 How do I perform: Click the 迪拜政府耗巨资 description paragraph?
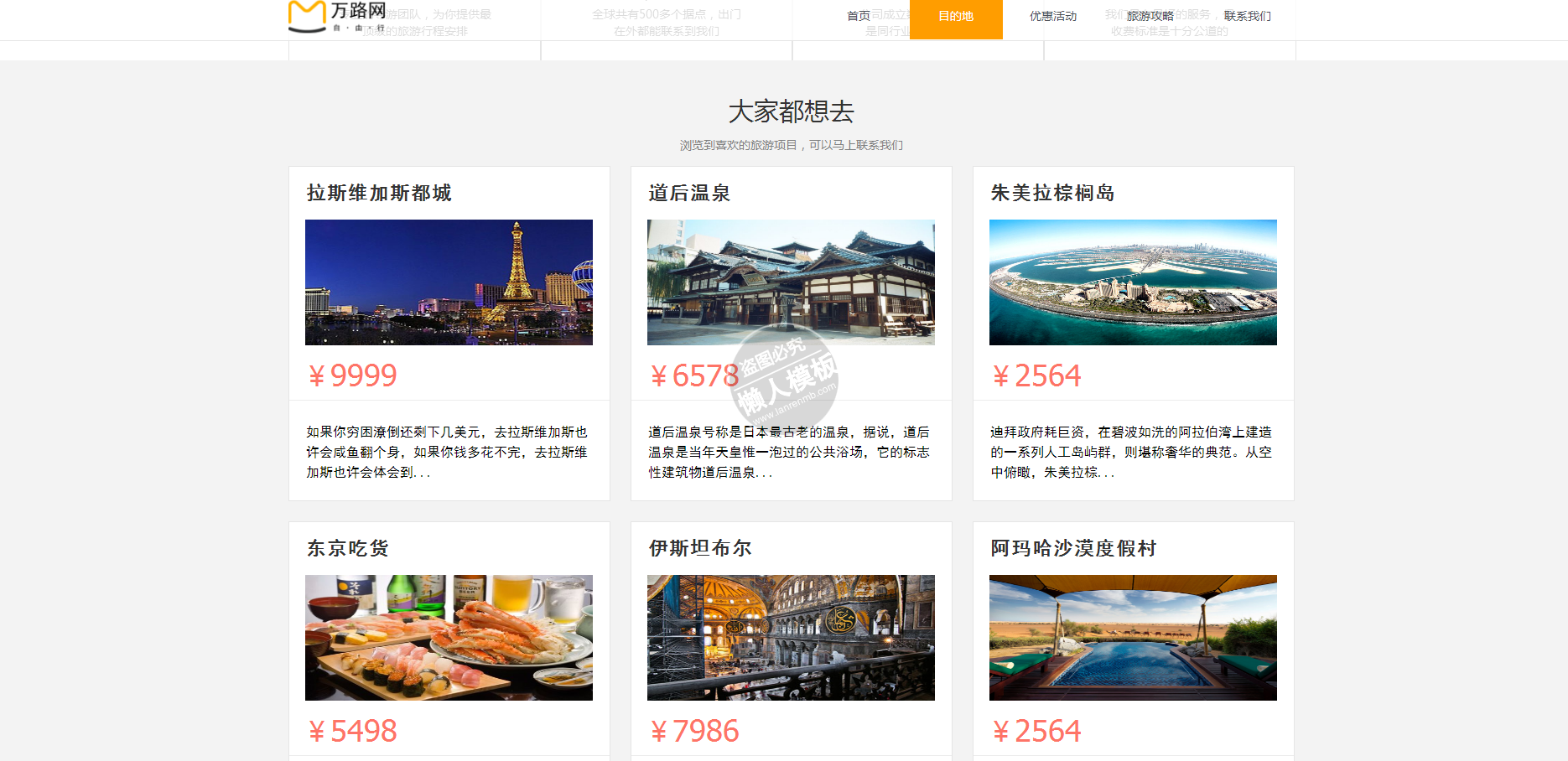[x=1131, y=452]
